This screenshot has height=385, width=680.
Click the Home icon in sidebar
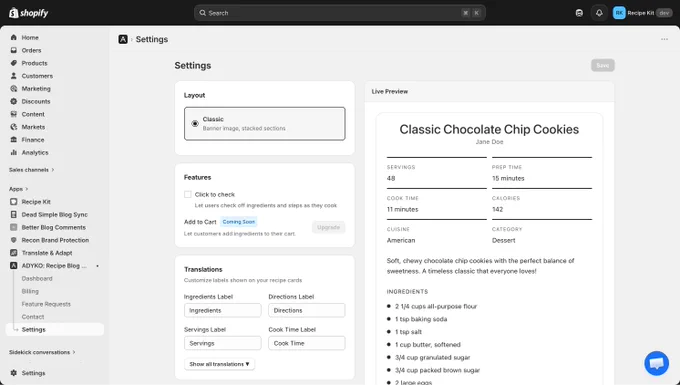click(x=14, y=38)
